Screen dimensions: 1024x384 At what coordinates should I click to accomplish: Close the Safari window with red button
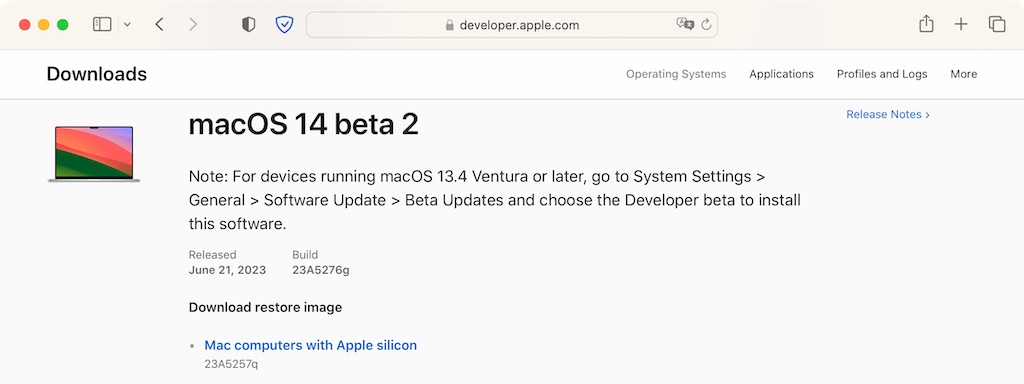tap(25, 25)
